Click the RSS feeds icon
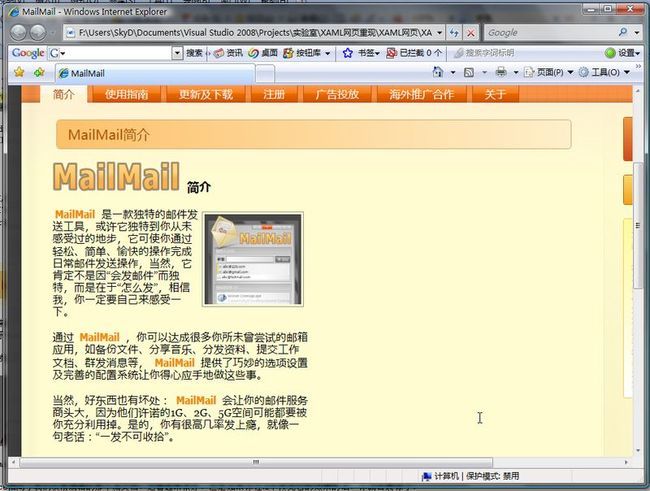650x491 pixels. click(469, 73)
